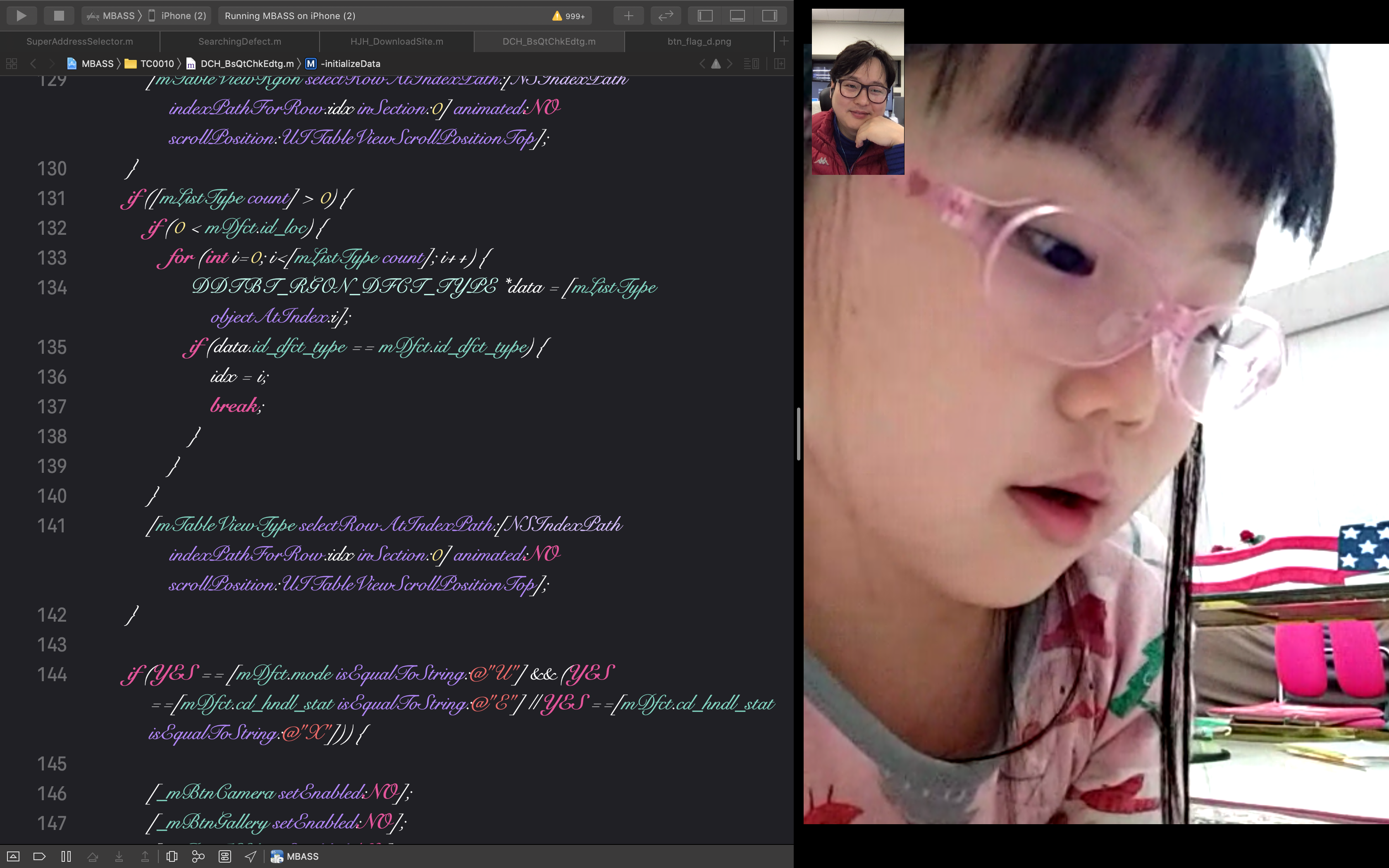Open Debug View Hierarchy icon
This screenshot has height=868, width=1389.
point(172,856)
